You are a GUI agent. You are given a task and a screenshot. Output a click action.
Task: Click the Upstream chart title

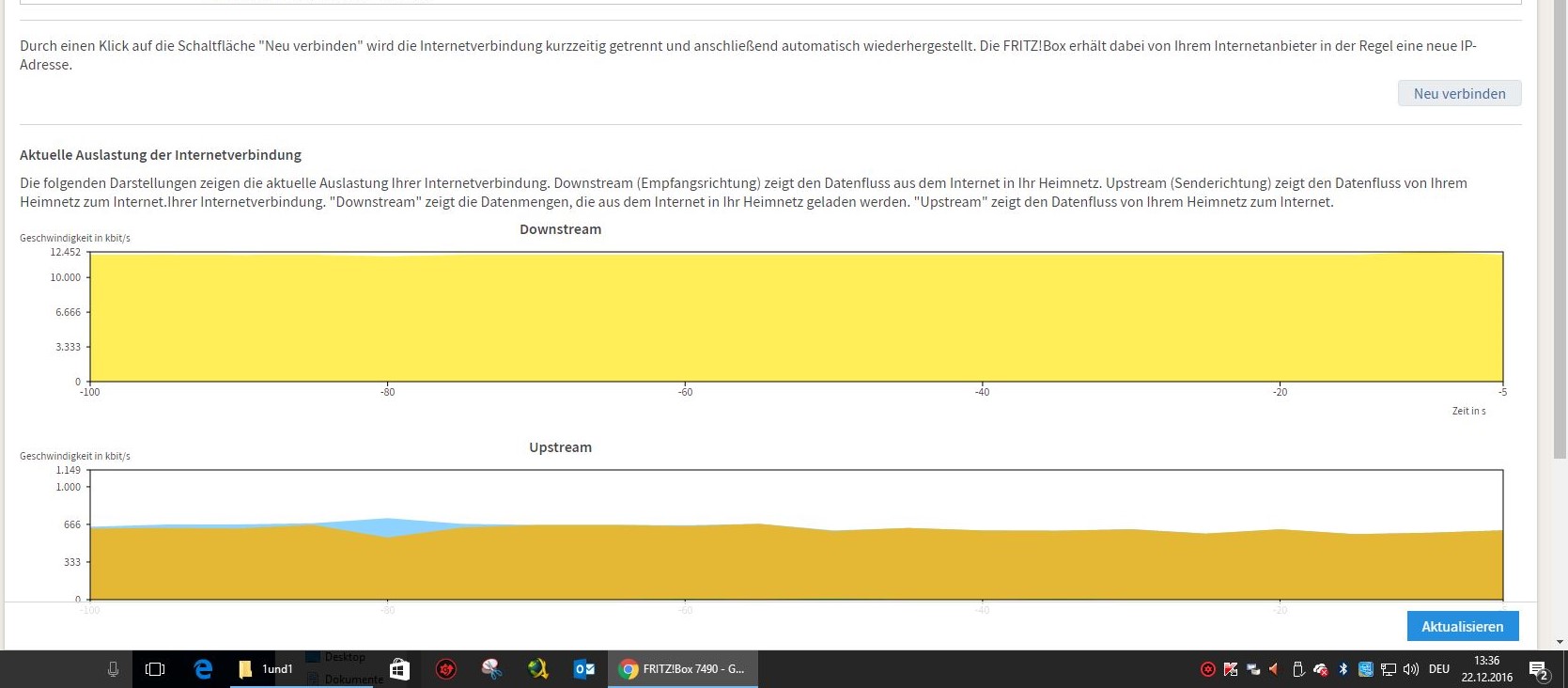560,447
